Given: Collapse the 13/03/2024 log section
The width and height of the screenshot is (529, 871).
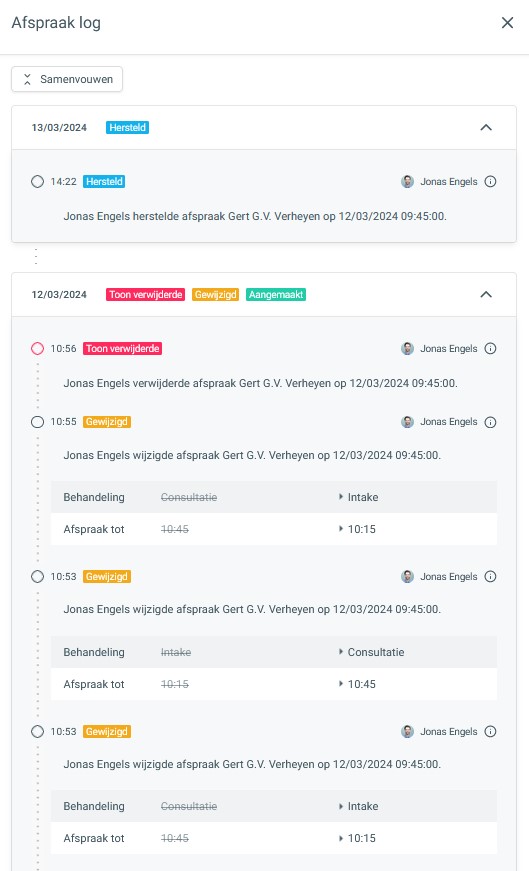Looking at the screenshot, I should [486, 128].
